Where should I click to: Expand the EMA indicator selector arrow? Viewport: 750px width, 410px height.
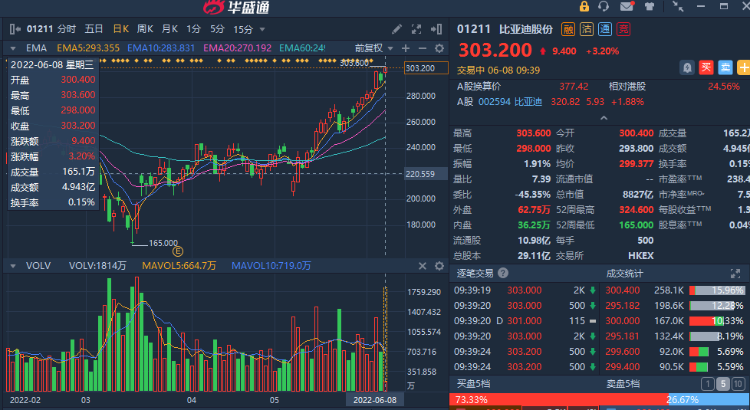click(x=13, y=48)
